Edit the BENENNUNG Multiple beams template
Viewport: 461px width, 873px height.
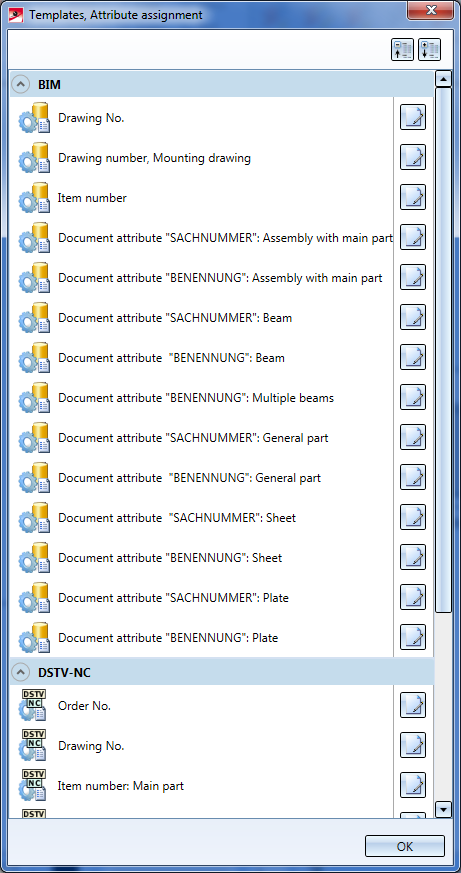(x=413, y=397)
